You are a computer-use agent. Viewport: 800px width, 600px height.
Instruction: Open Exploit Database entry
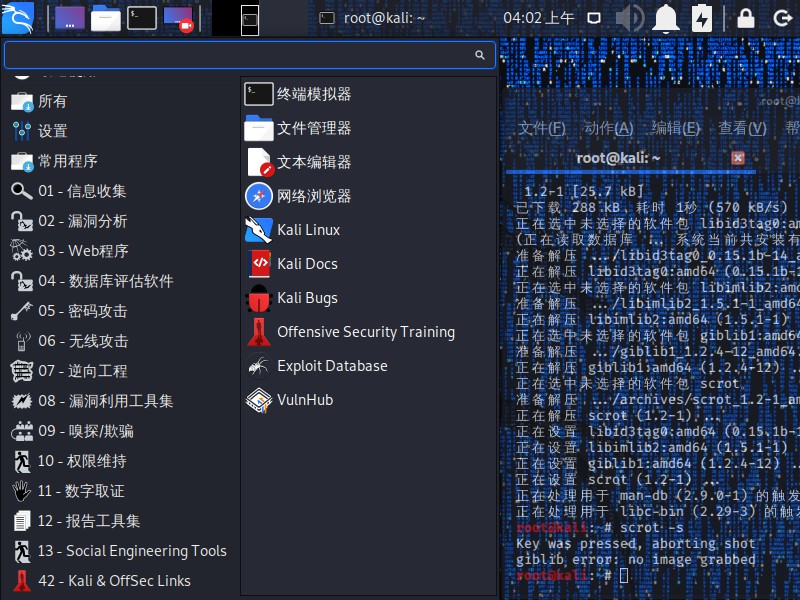(368, 366)
